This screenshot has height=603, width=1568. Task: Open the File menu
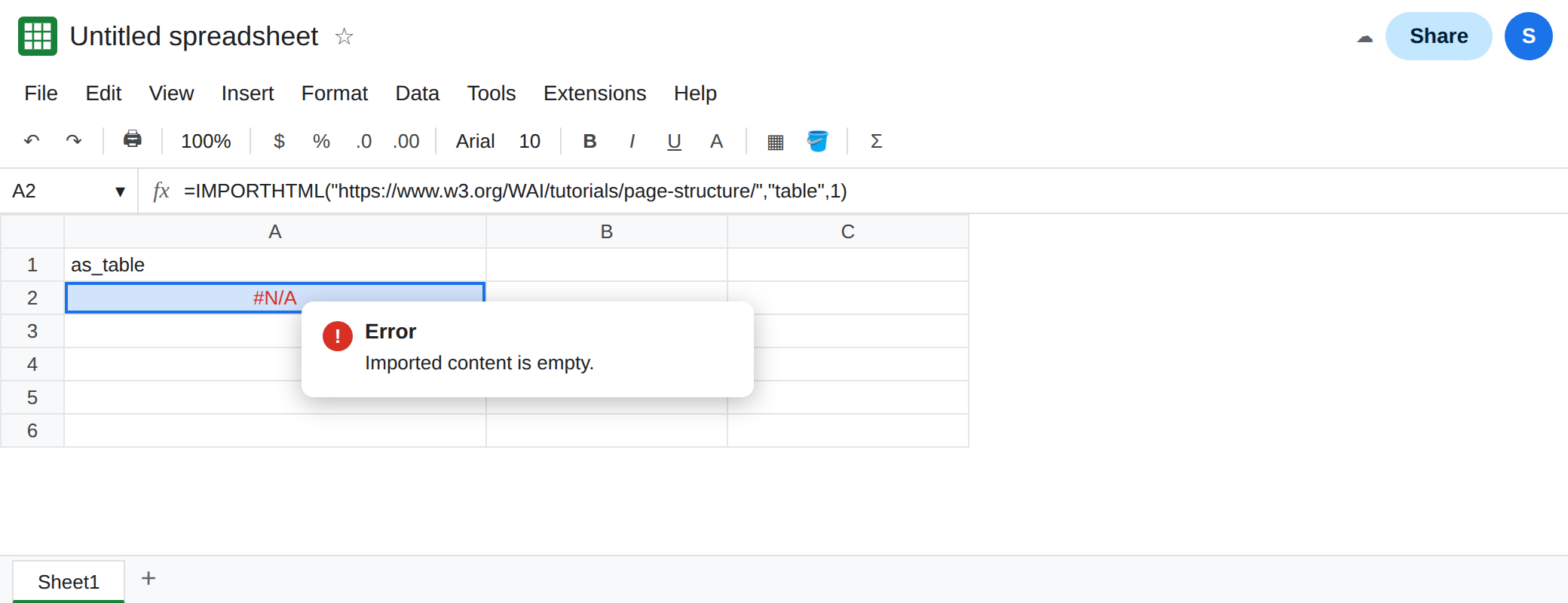point(41,93)
